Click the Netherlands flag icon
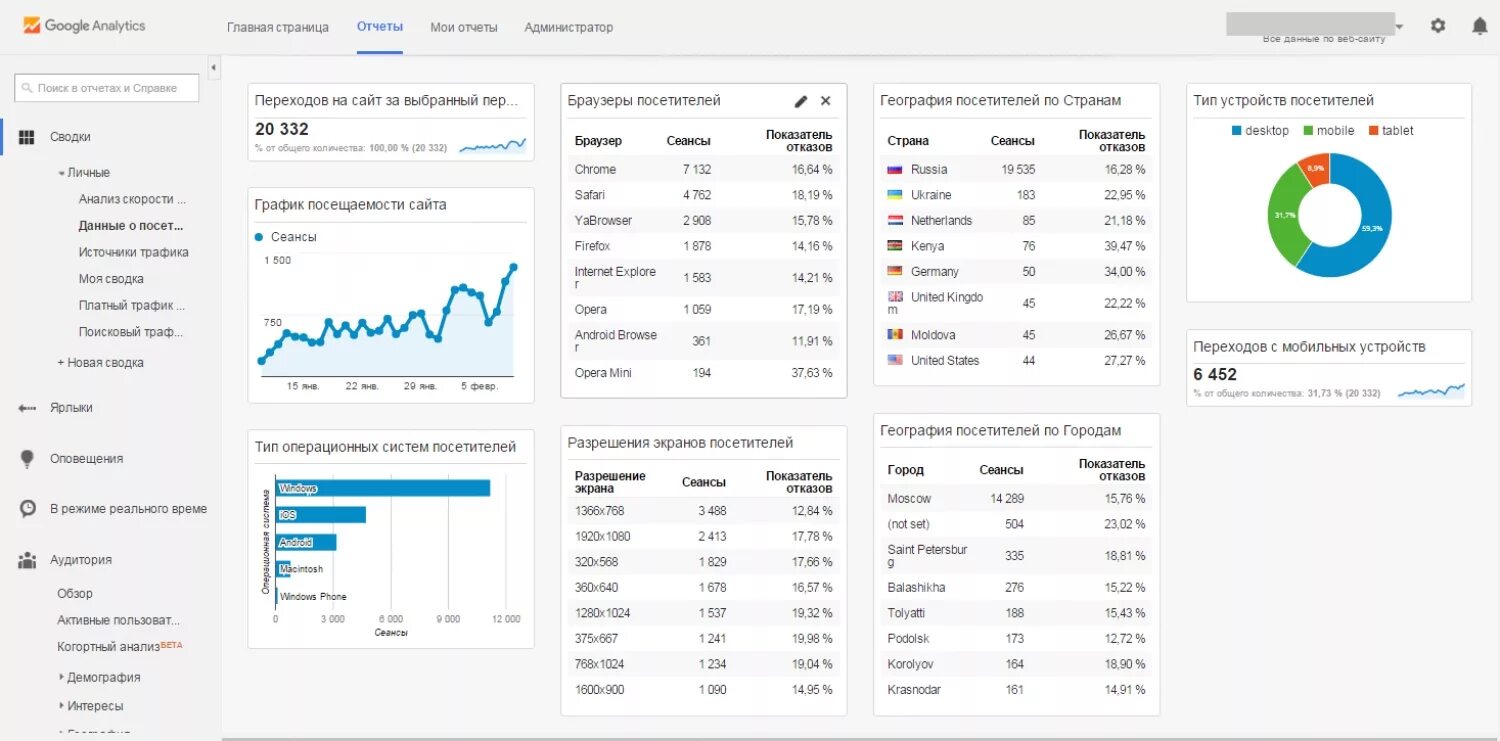The image size is (1500, 741). [895, 220]
